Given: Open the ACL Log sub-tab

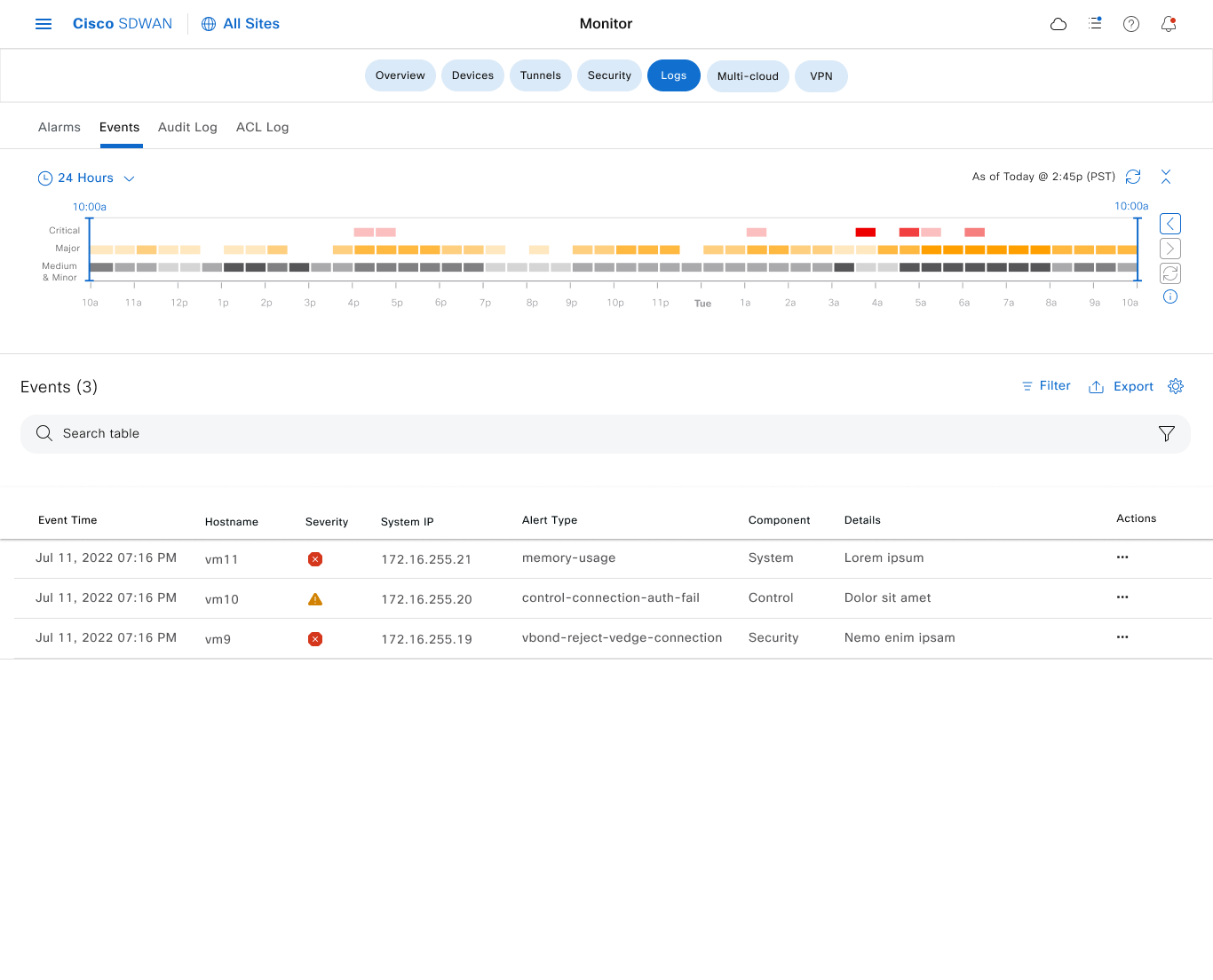Looking at the screenshot, I should tap(263, 127).
